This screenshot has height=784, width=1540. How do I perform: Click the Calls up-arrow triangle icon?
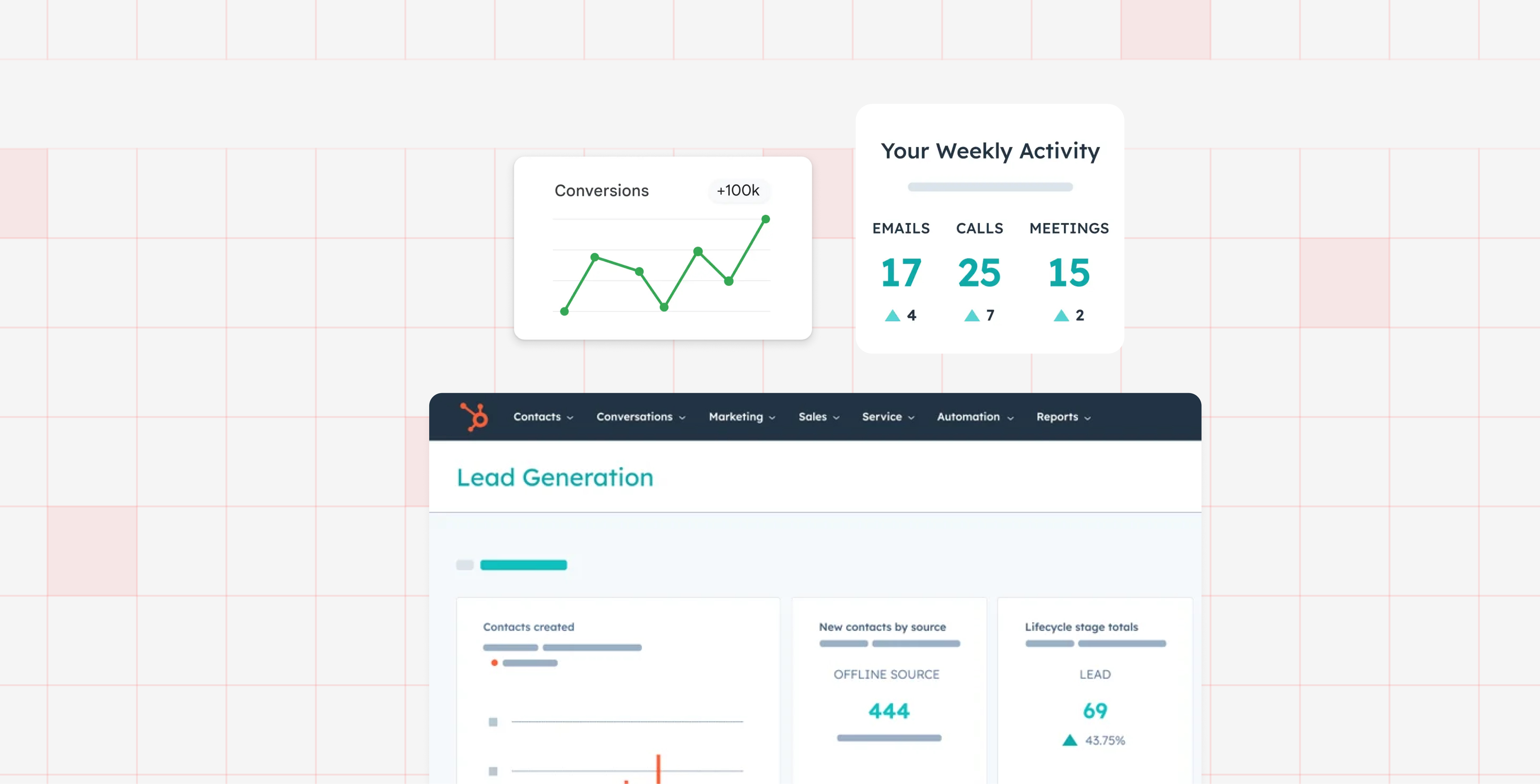point(971,315)
